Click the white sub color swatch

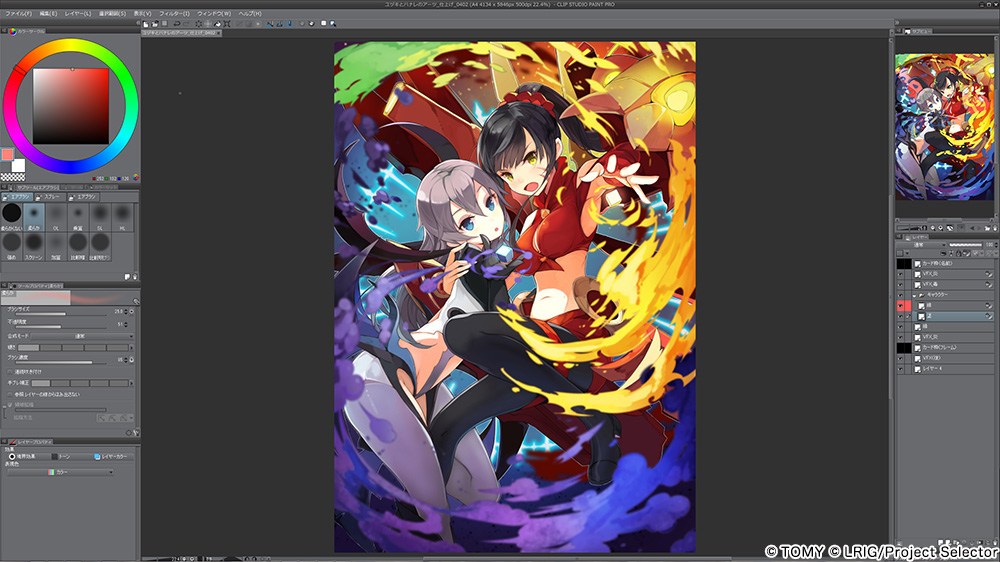point(18,166)
